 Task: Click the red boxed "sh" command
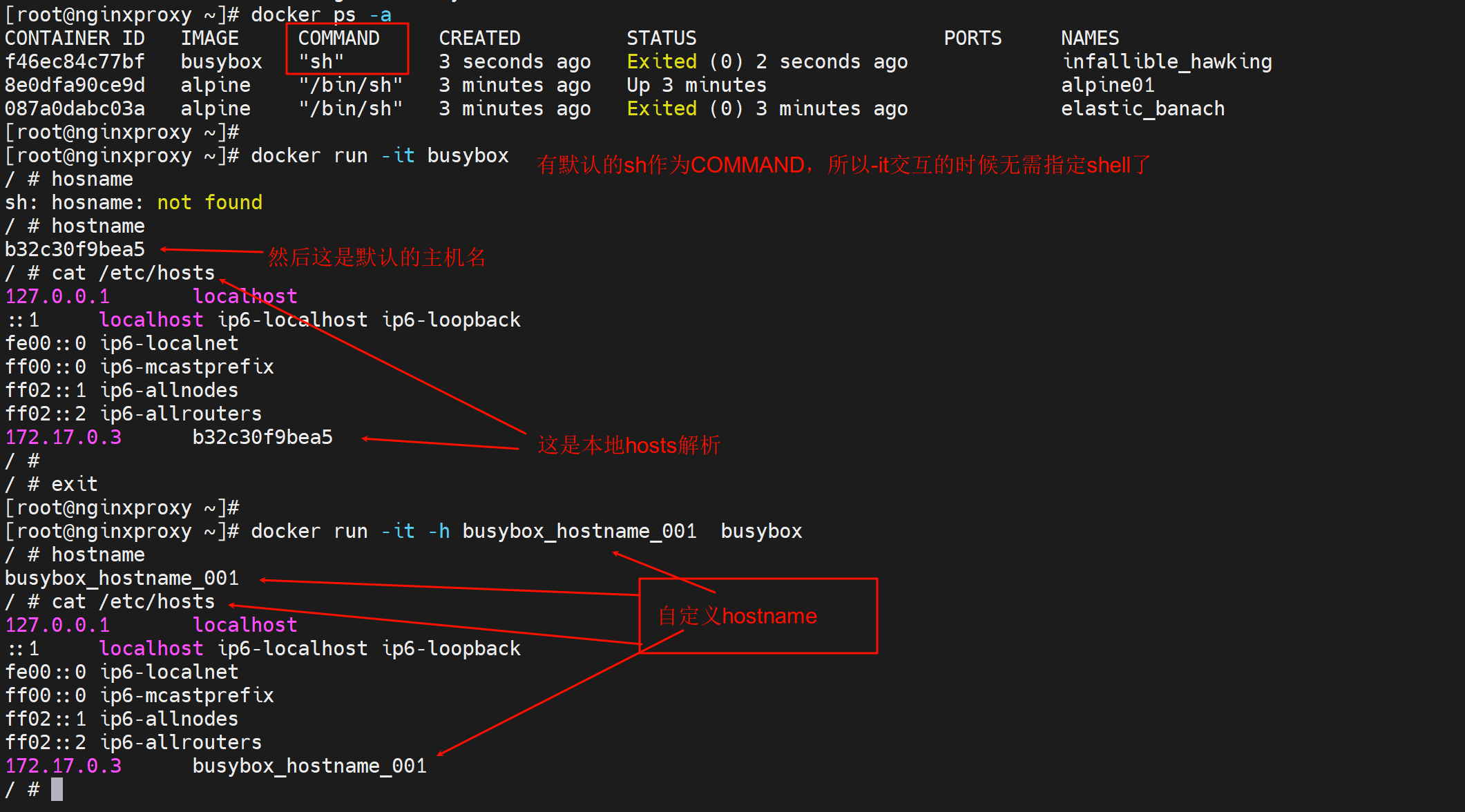pos(320,61)
